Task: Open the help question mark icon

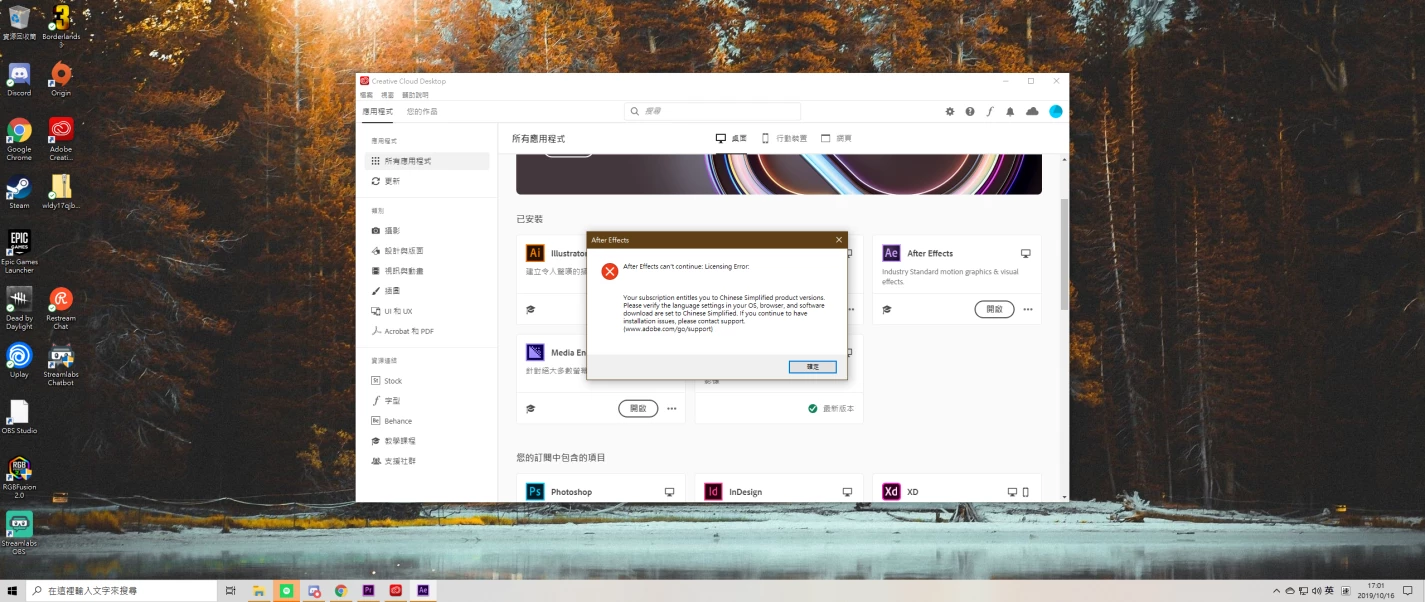Action: (970, 112)
